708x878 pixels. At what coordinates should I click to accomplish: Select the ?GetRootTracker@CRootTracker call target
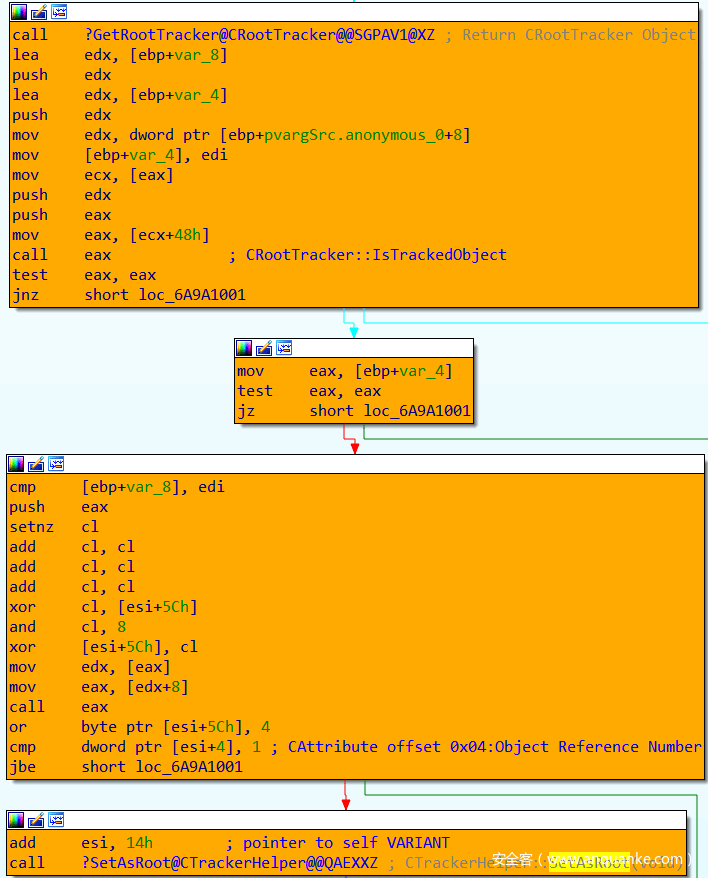259,35
